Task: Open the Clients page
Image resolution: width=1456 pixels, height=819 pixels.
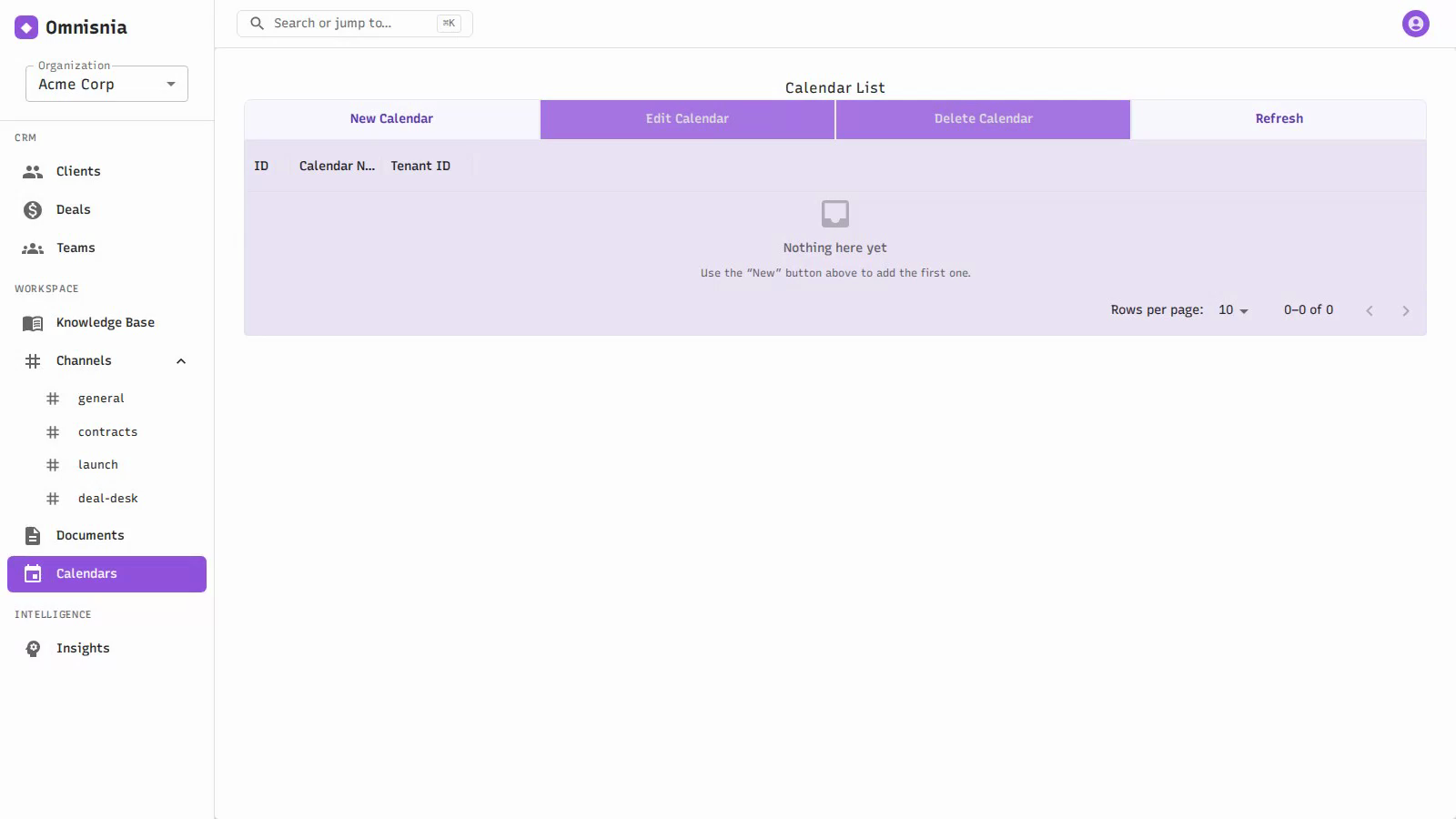Action: (x=106, y=172)
